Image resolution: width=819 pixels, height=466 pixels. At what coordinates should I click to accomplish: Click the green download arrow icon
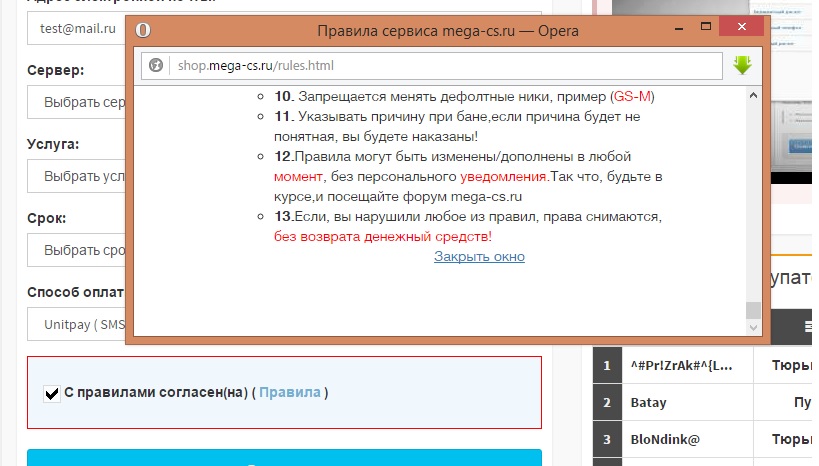742,65
